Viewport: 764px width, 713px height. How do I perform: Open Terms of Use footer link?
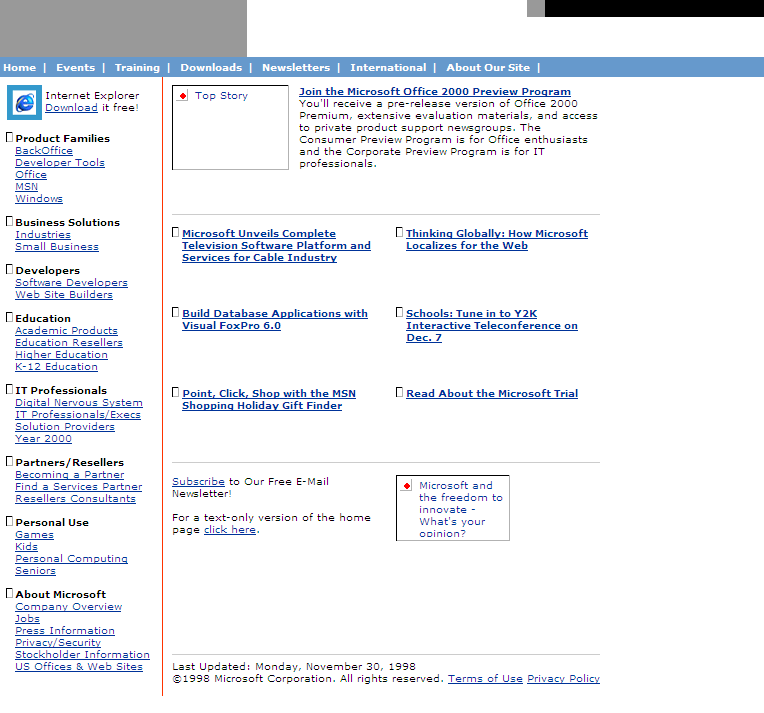tap(485, 679)
